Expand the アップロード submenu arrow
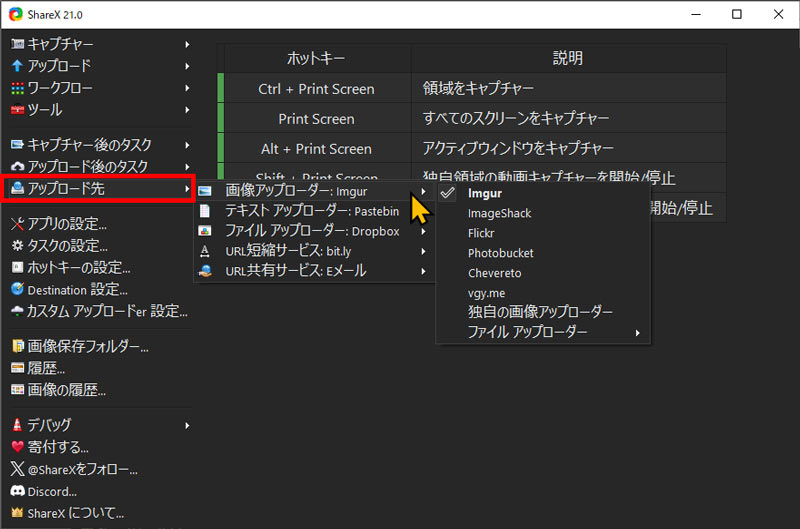800x529 pixels. 187,66
